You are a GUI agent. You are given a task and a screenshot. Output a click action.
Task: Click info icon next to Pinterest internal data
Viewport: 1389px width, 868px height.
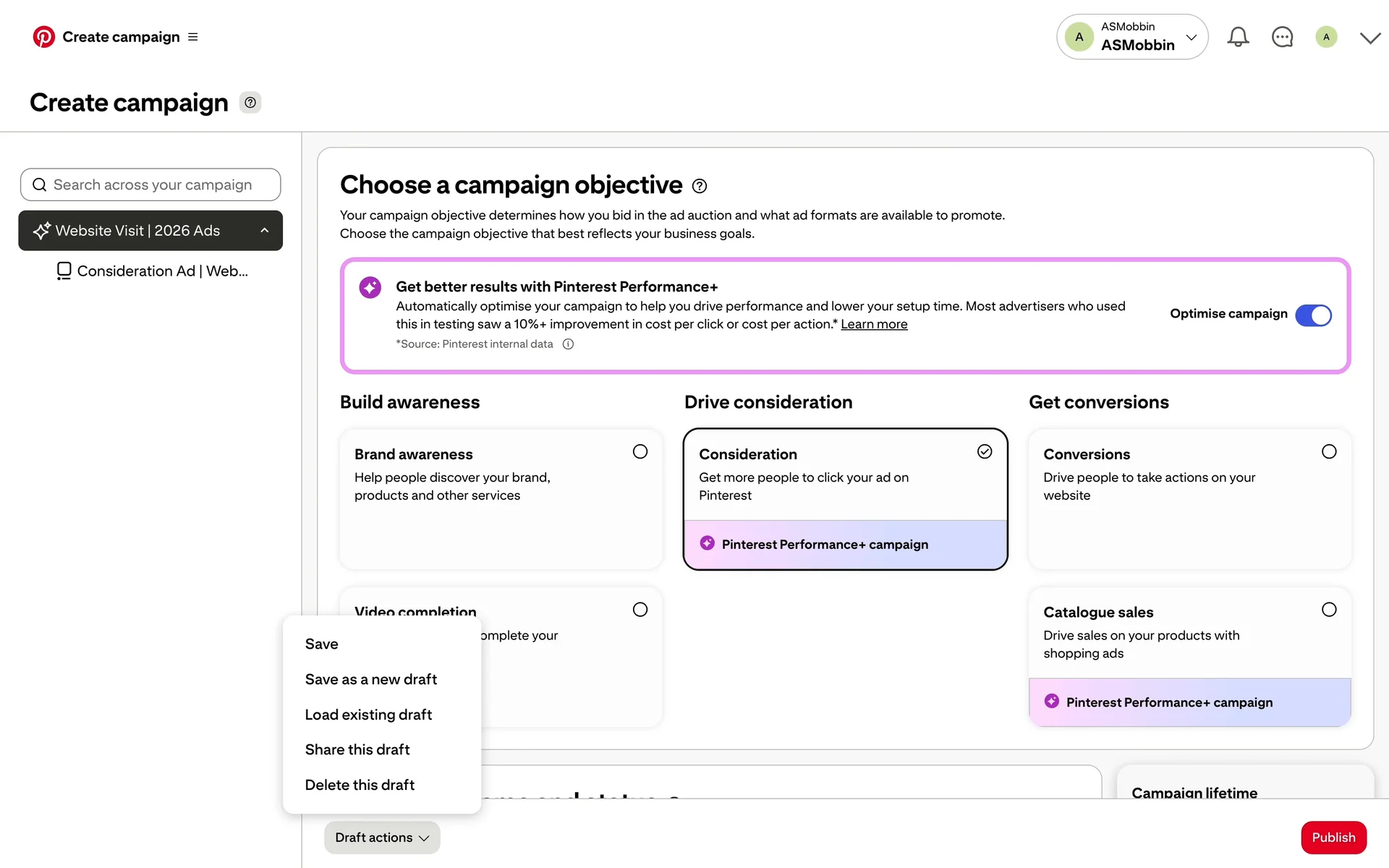569,344
